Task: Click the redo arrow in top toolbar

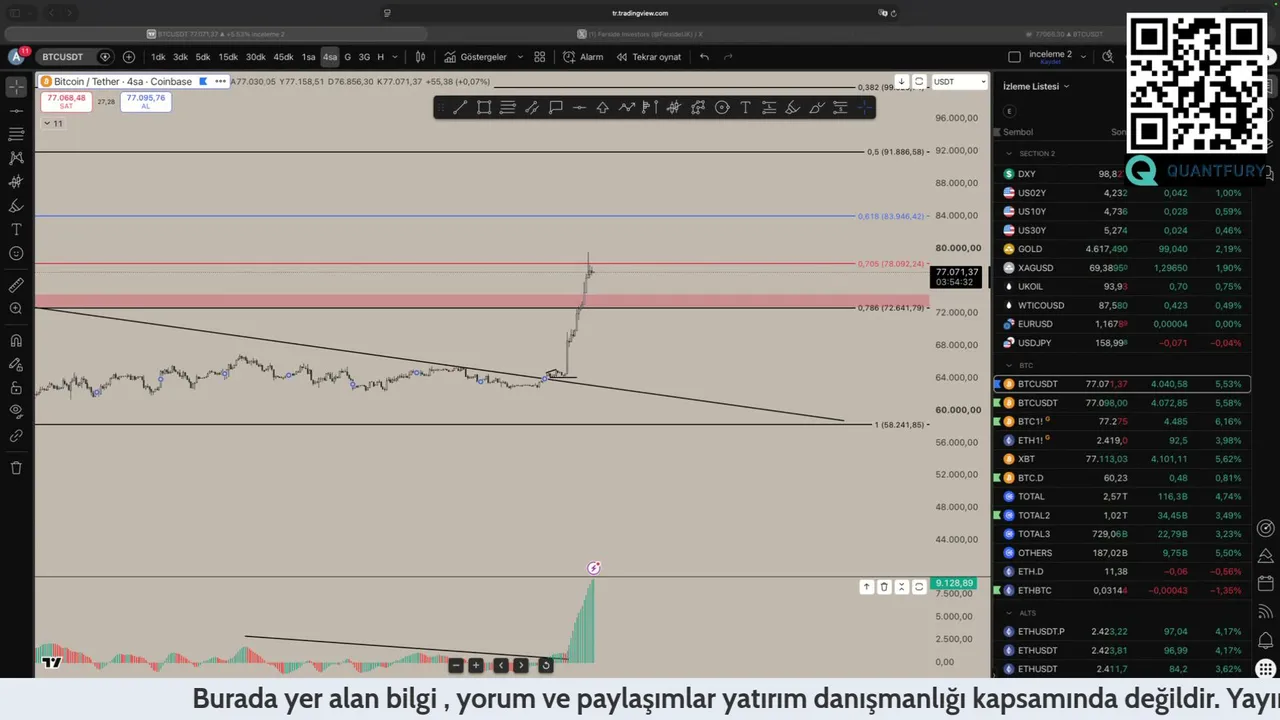Action: 728,57
